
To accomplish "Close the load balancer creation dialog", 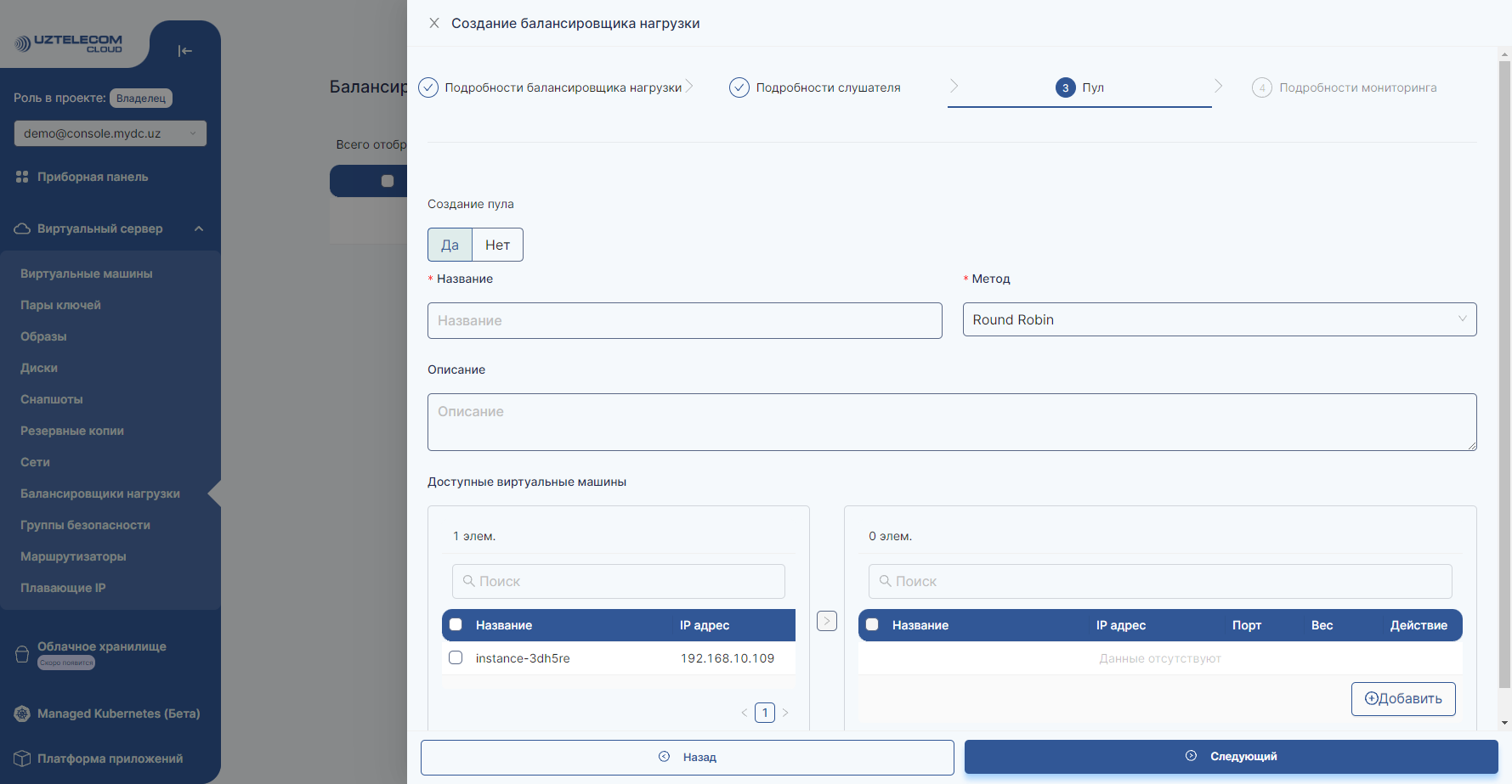I will [x=434, y=23].
